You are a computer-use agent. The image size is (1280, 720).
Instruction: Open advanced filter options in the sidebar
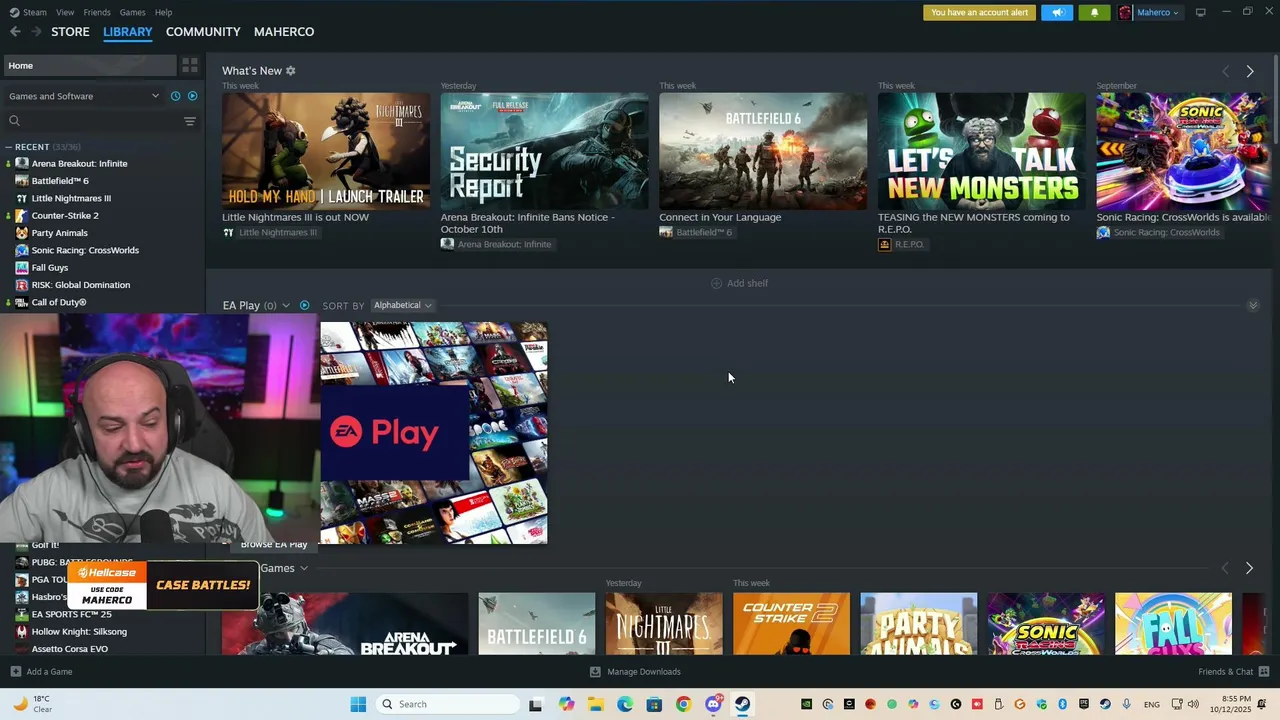[x=189, y=121]
